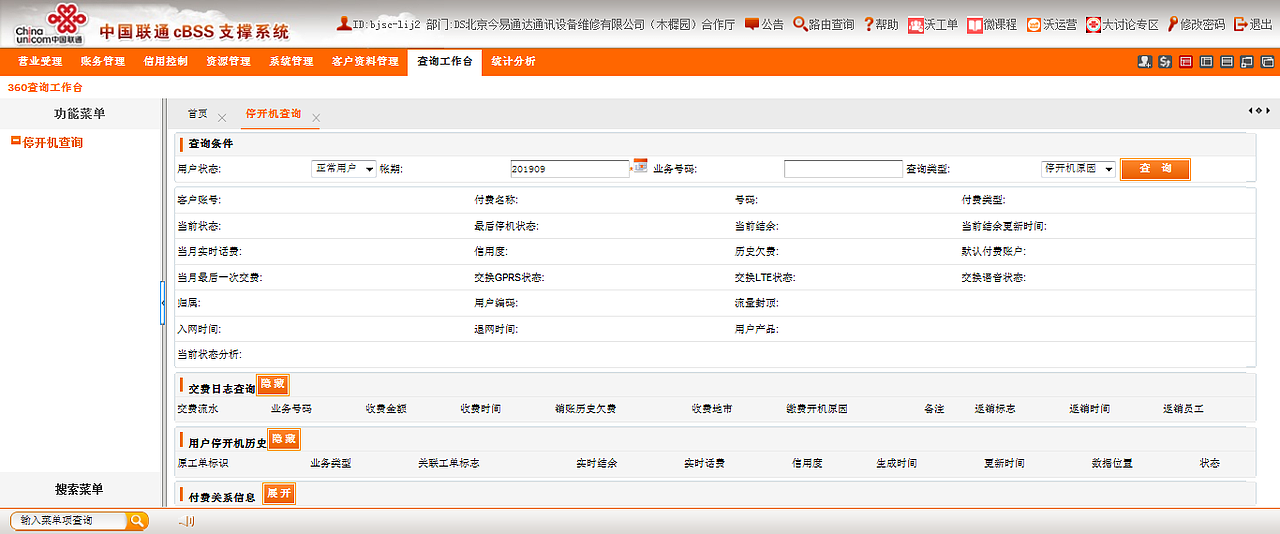The height and width of the screenshot is (534, 1280).
Task: Click the 返销员工 column header
Action: pyautogui.click(x=1183, y=409)
